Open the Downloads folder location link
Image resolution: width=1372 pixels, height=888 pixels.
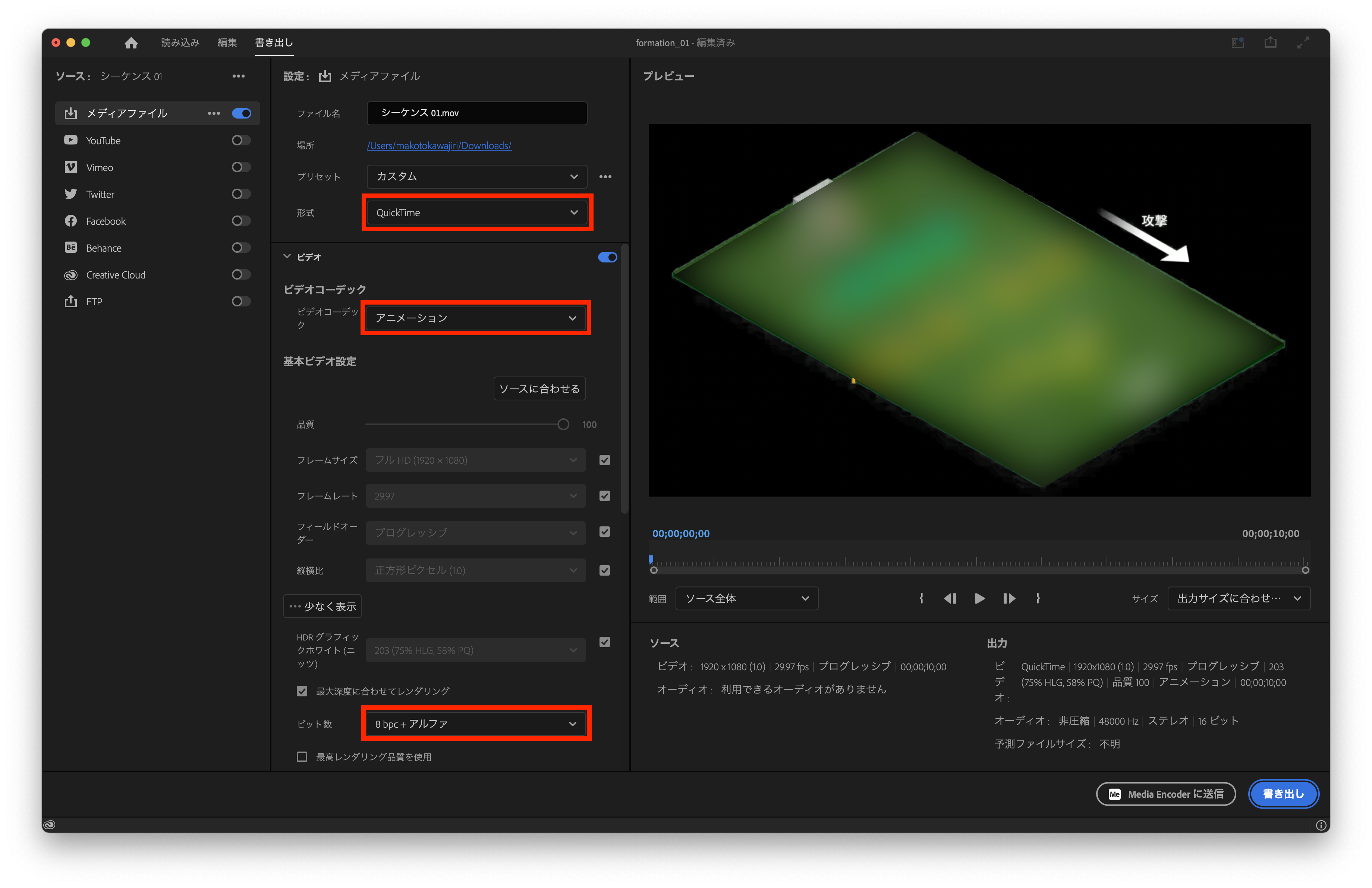(x=439, y=145)
